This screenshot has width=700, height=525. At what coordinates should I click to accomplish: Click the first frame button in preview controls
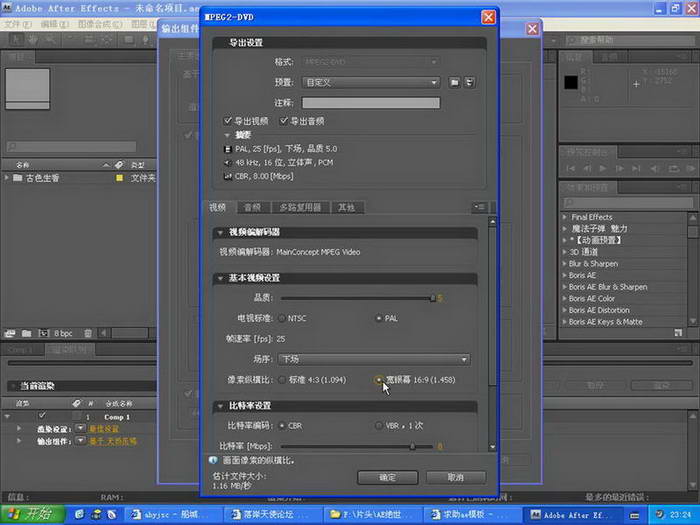pos(571,168)
